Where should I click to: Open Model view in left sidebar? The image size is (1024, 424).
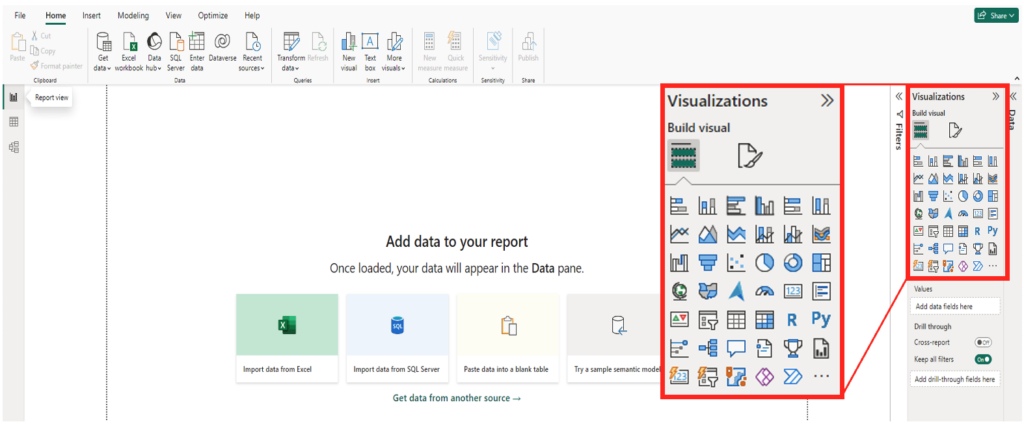pyautogui.click(x=14, y=147)
